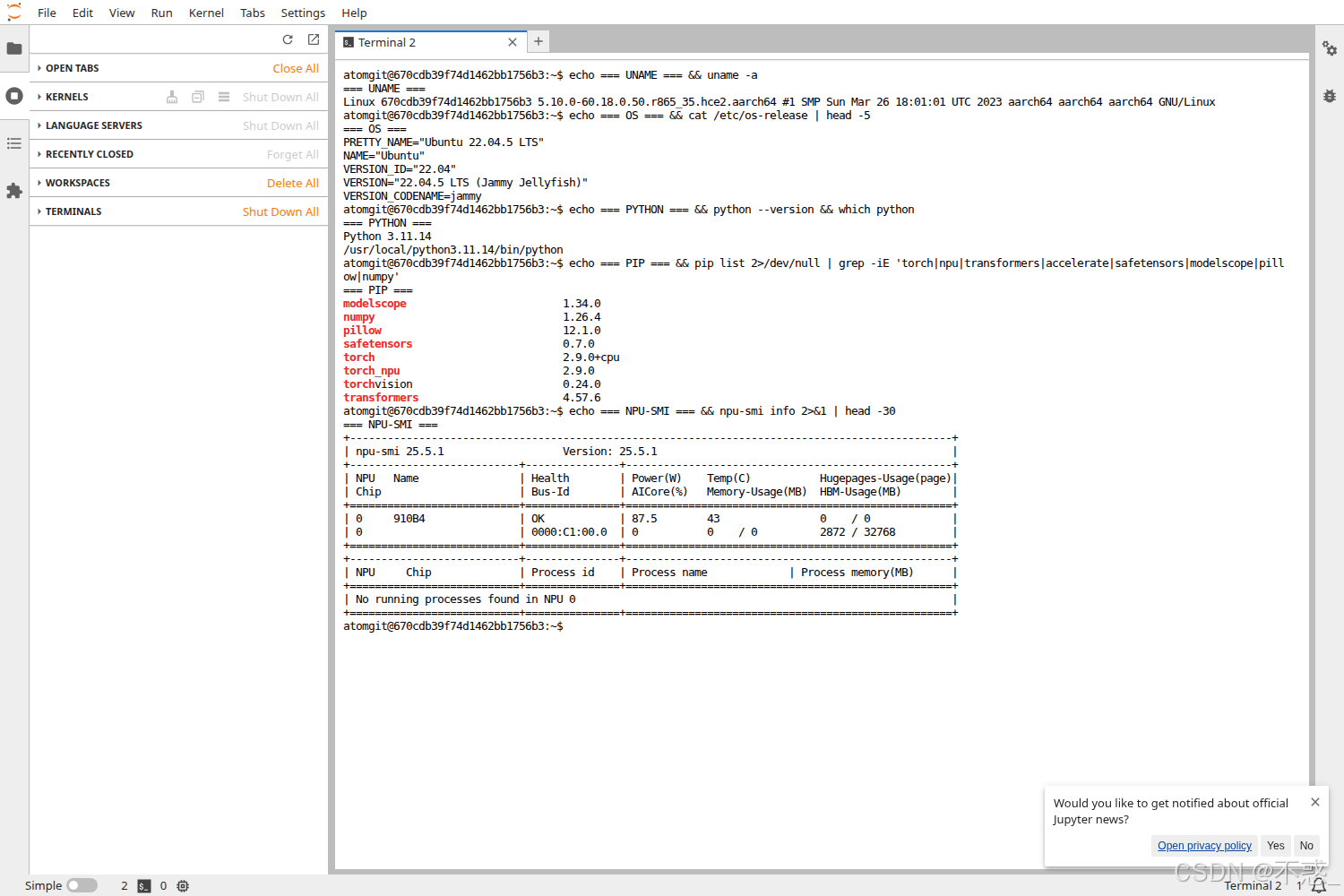Click 'VERSION_CODENAME=jammy' output line
1344x896 pixels.
(x=412, y=196)
